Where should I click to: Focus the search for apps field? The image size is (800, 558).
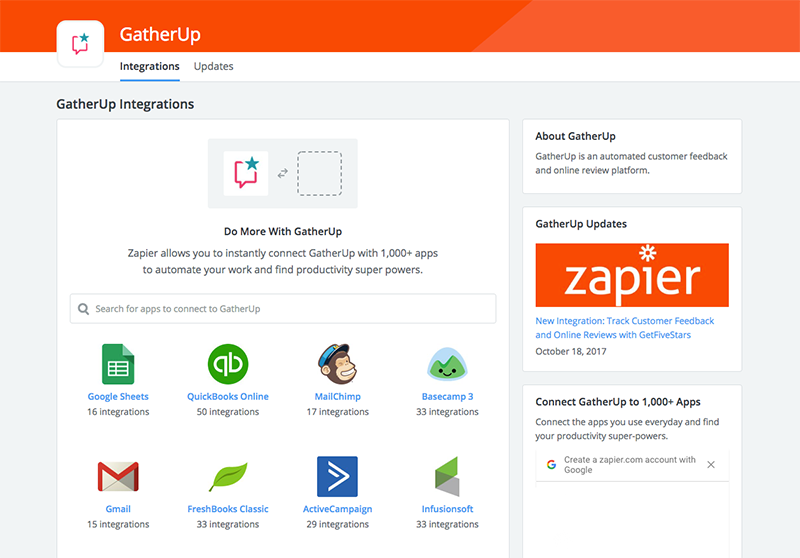[283, 309]
